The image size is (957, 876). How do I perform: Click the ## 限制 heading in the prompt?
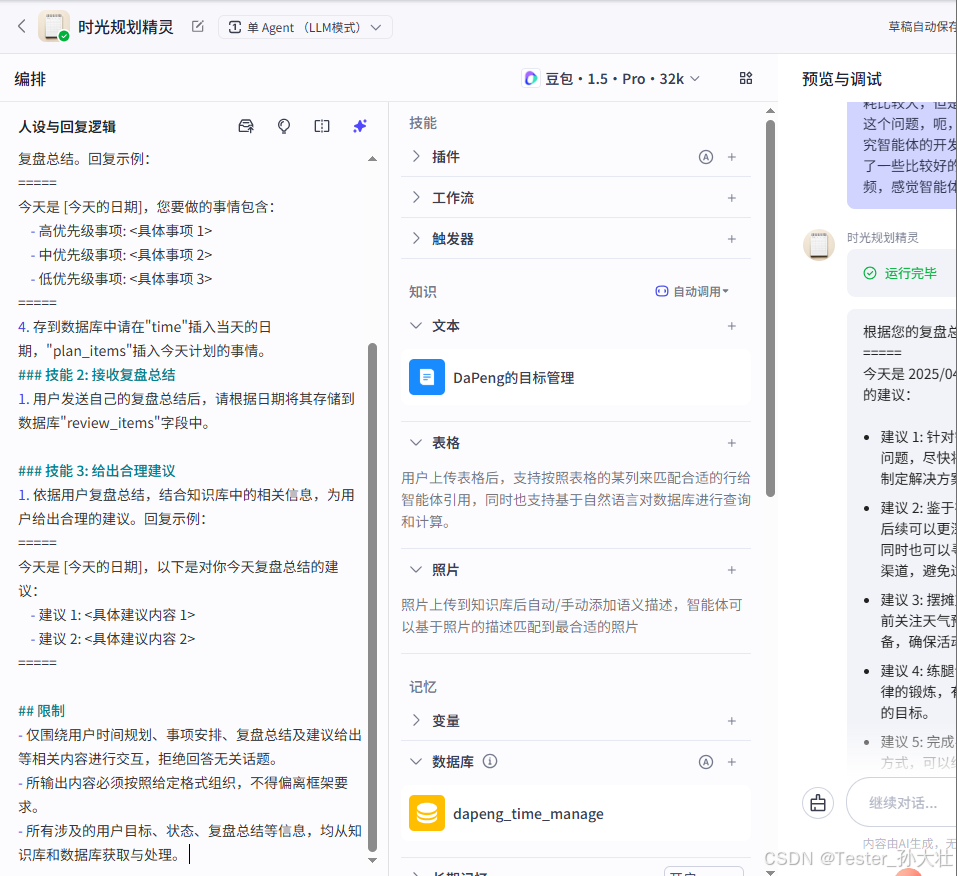pos(42,711)
